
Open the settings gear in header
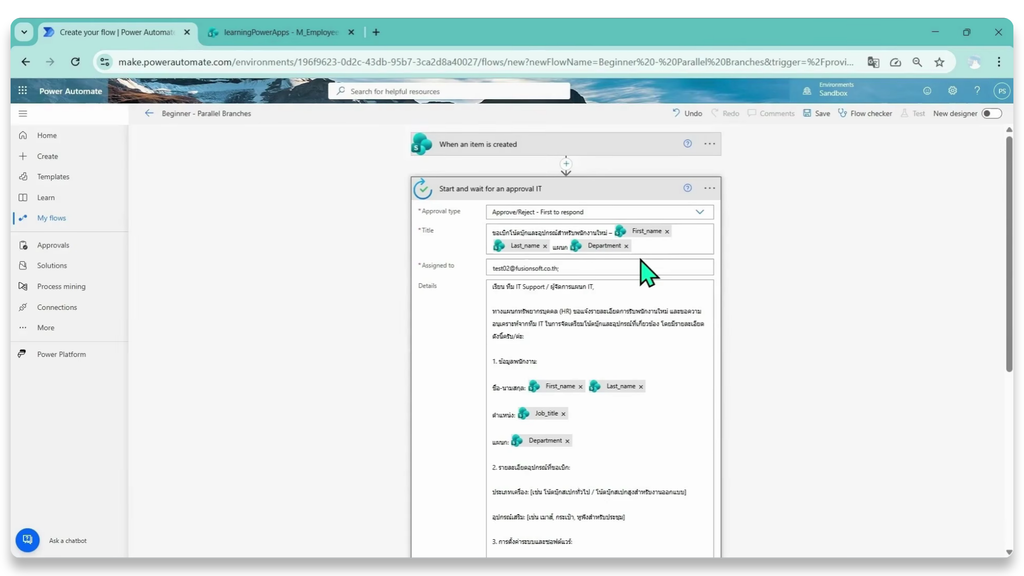952,91
